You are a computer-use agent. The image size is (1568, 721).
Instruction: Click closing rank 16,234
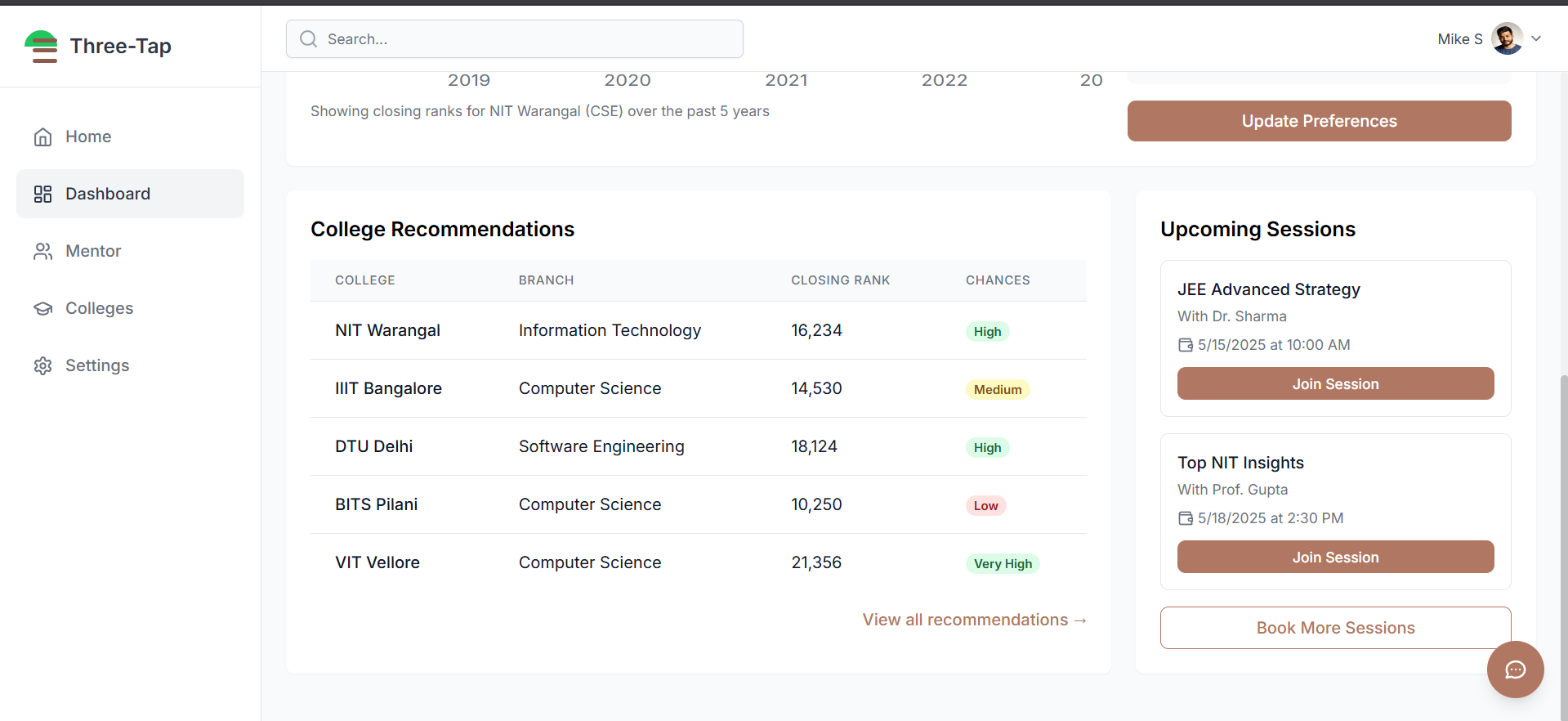pyautogui.click(x=816, y=330)
